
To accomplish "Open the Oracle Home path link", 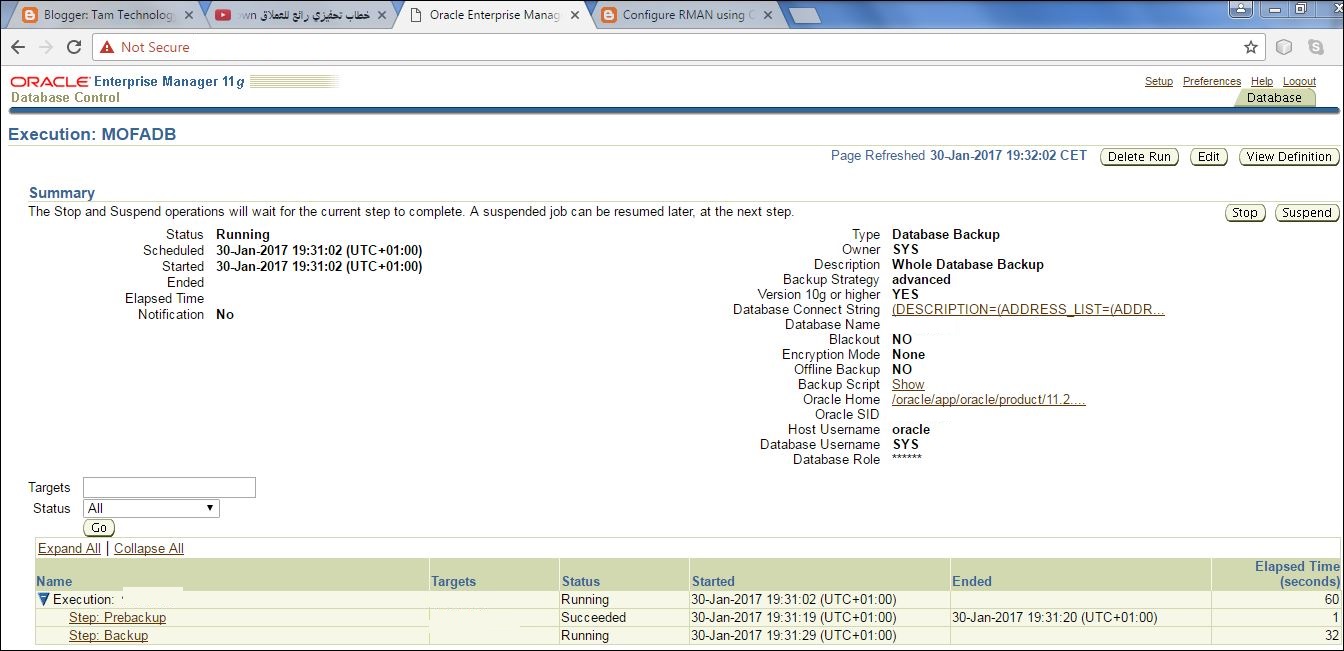I will 989,400.
